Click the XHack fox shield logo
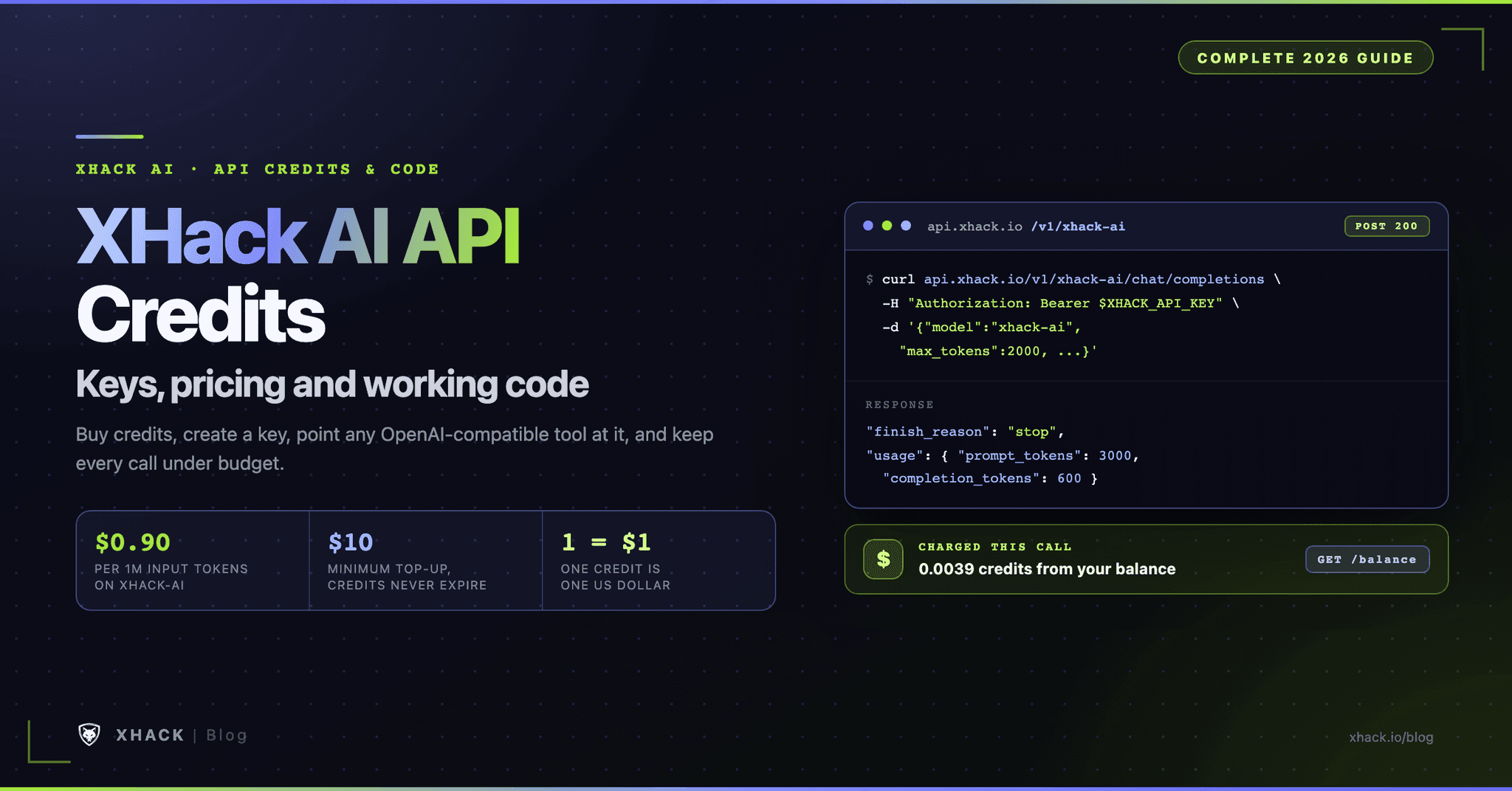The width and height of the screenshot is (1512, 791). click(x=89, y=734)
